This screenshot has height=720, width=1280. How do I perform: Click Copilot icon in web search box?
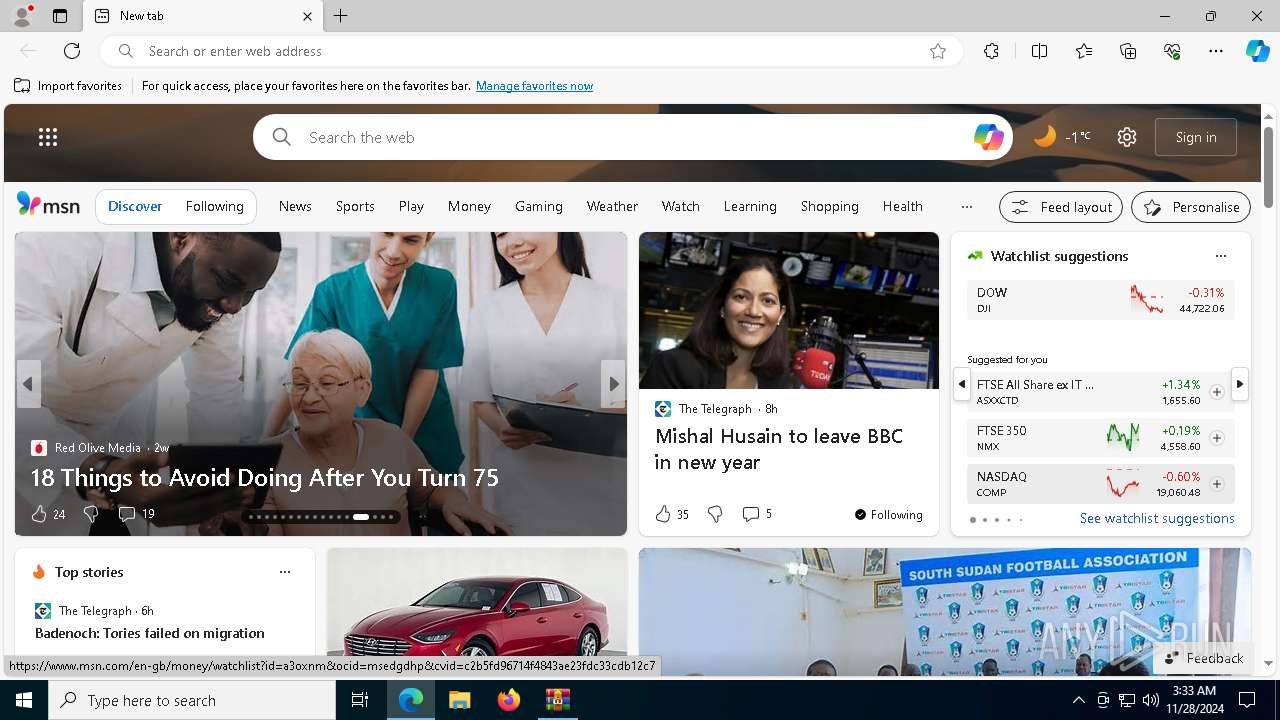click(x=988, y=137)
